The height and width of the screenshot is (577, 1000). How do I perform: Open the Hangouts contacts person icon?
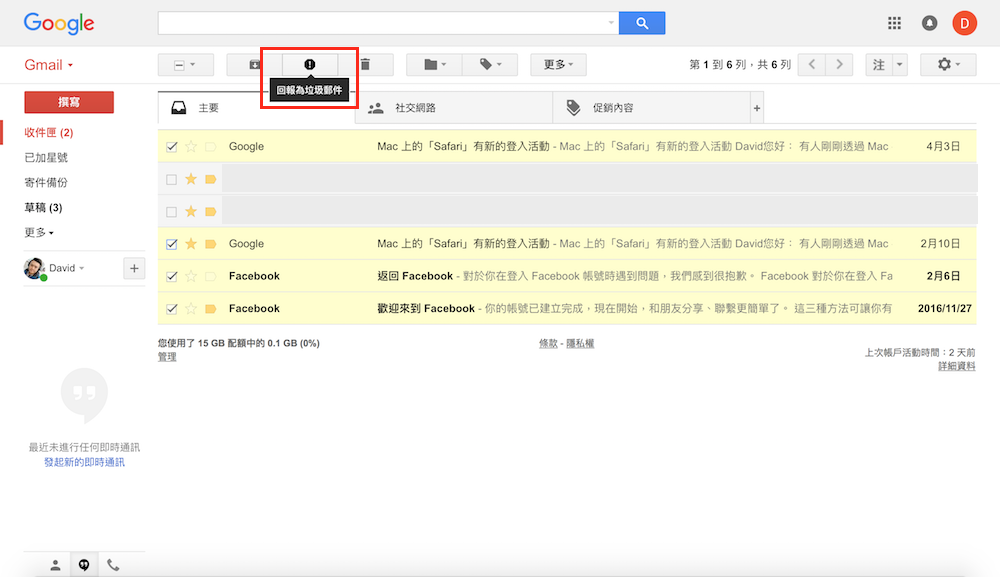pyautogui.click(x=55, y=565)
